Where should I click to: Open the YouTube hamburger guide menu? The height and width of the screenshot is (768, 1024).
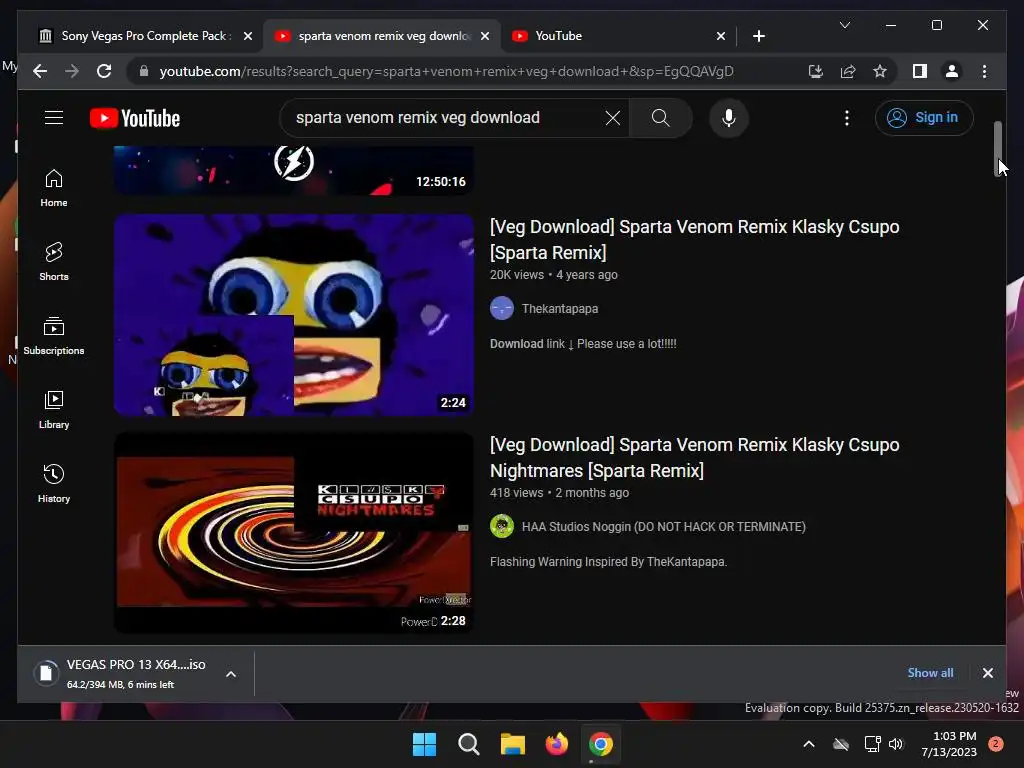54,118
